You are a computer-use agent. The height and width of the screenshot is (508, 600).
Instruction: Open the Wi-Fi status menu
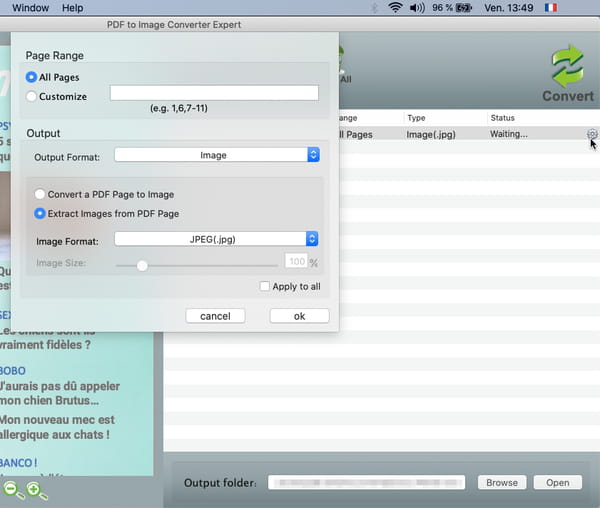point(395,8)
